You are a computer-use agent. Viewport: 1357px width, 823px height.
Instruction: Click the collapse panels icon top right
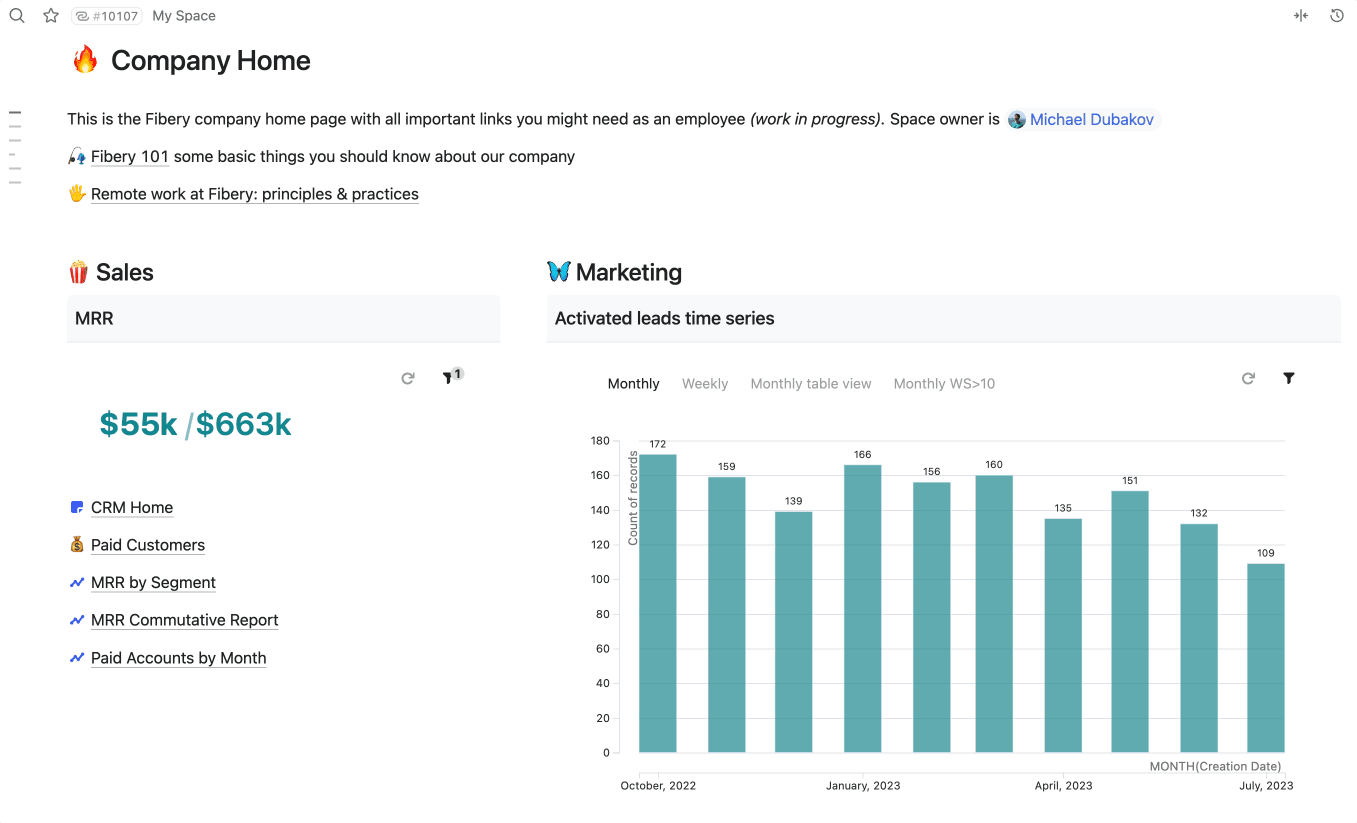(1301, 15)
